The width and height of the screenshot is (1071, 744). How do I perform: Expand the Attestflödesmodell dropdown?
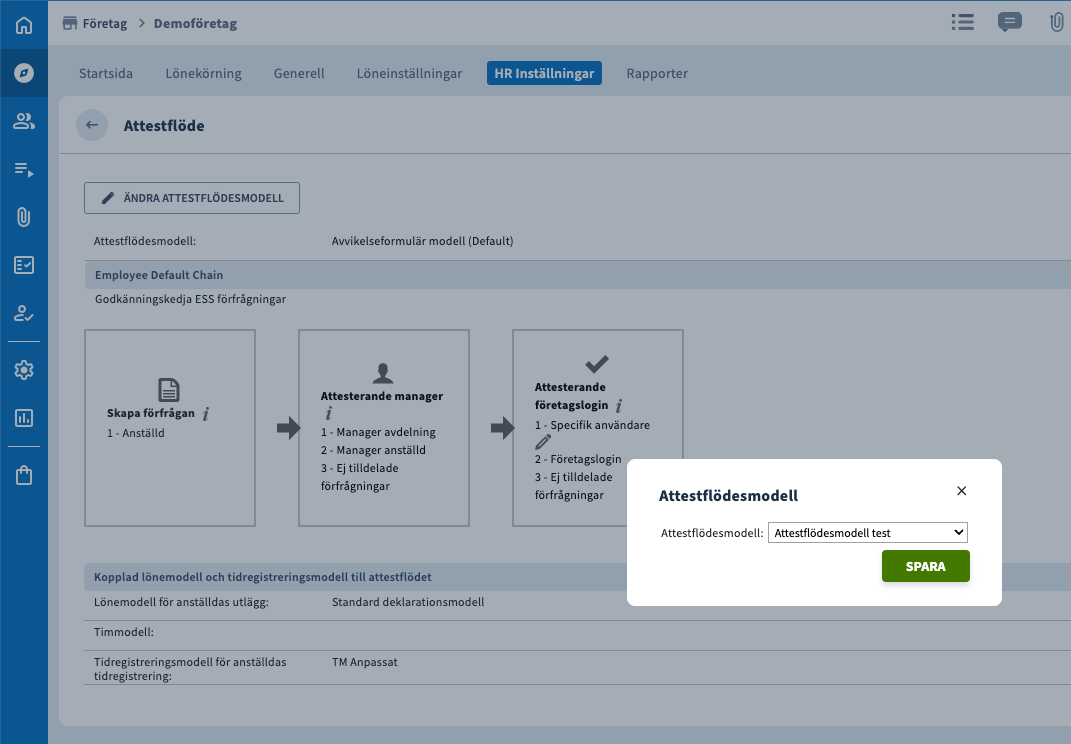[x=867, y=533]
